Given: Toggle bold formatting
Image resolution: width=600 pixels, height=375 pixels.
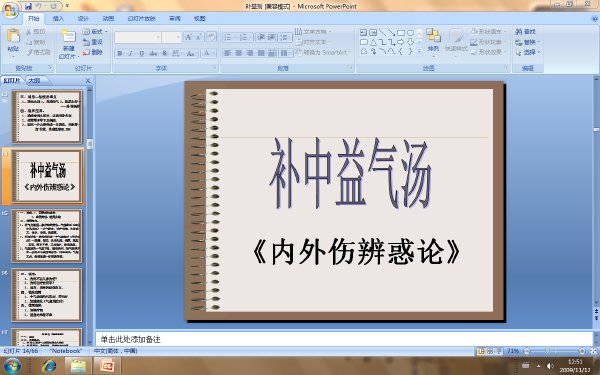Looking at the screenshot, I should coord(120,54).
